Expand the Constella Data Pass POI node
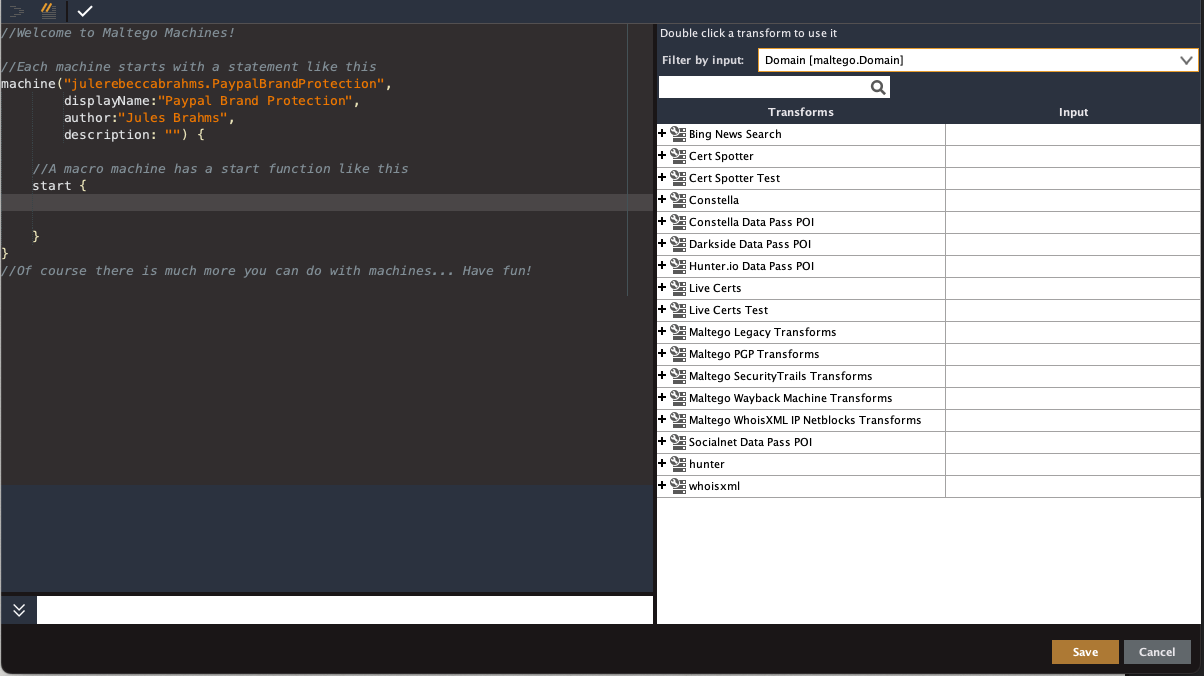 click(x=662, y=222)
